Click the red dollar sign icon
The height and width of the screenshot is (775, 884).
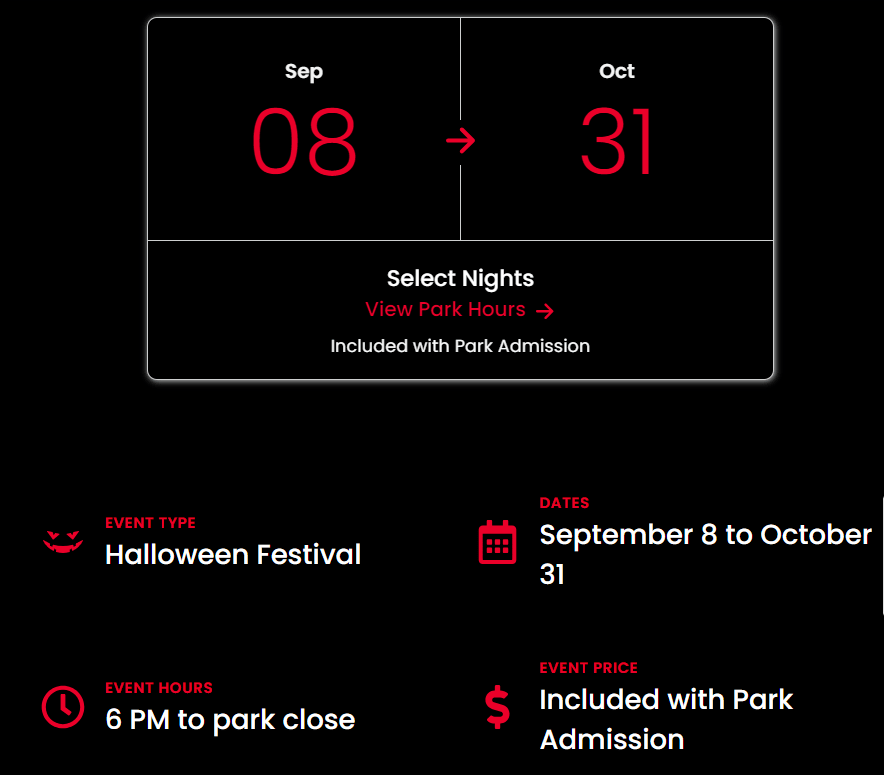pos(497,707)
